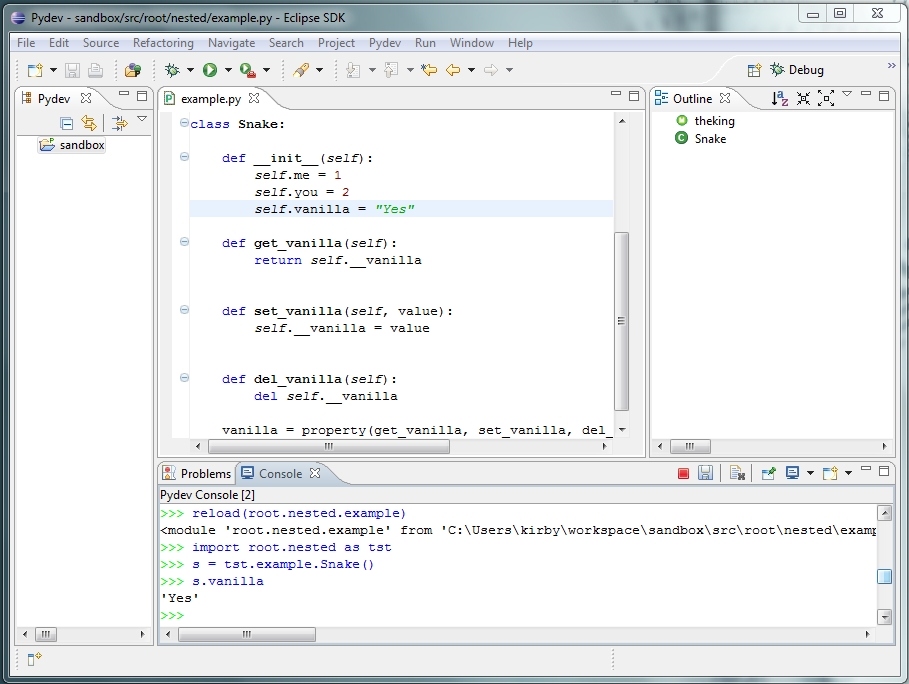Viewport: 909px width, 684px height.
Task: Switch to the Debug perspective
Action: pos(797,70)
